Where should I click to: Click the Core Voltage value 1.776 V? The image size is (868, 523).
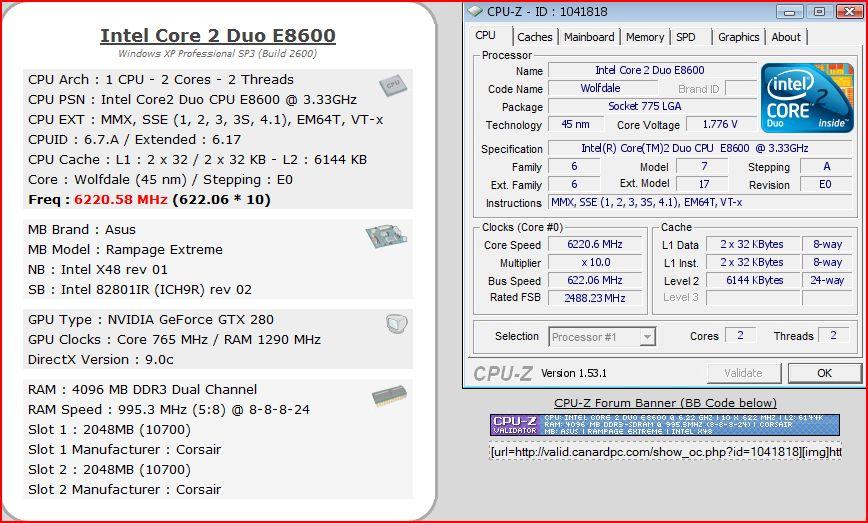(x=721, y=125)
